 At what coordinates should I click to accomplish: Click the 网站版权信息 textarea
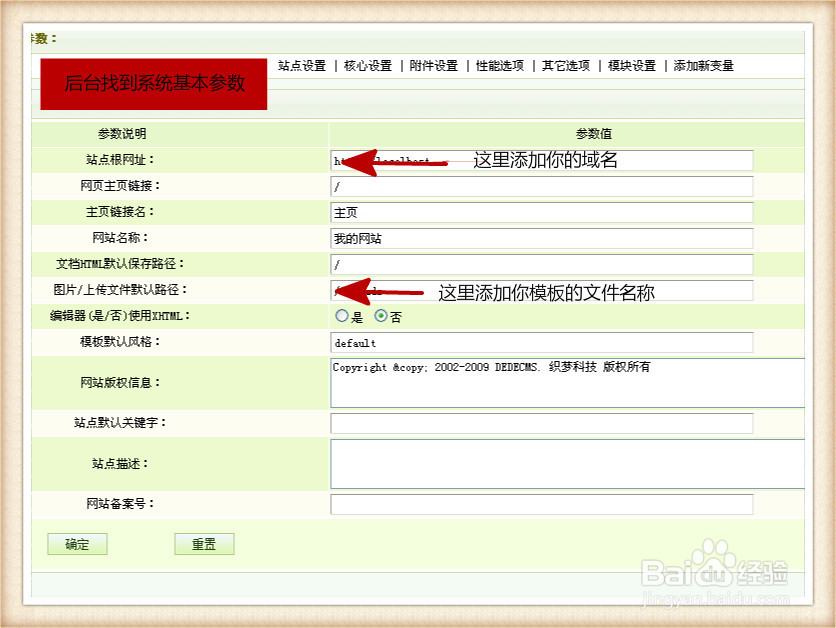[567, 383]
